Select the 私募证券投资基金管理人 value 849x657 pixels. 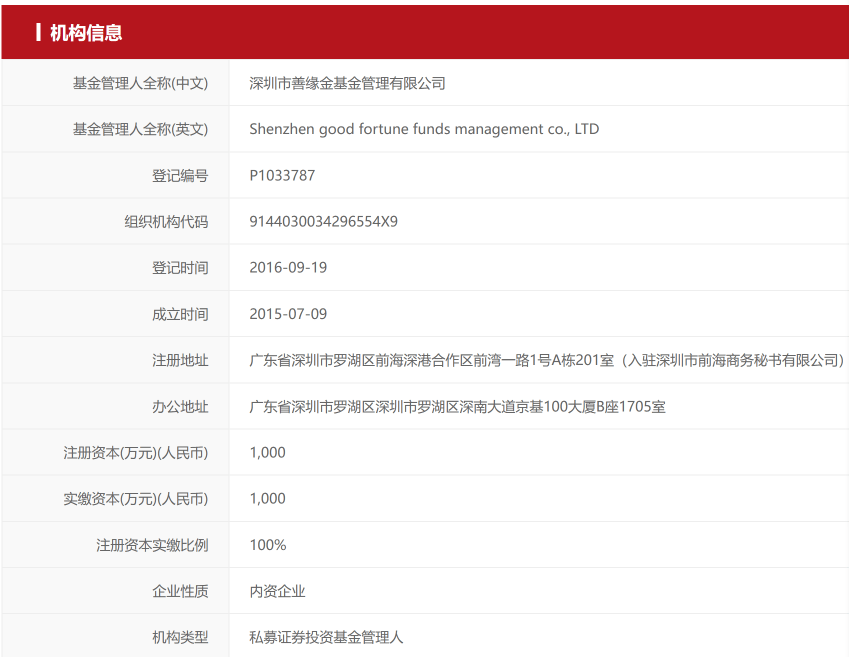(x=326, y=637)
